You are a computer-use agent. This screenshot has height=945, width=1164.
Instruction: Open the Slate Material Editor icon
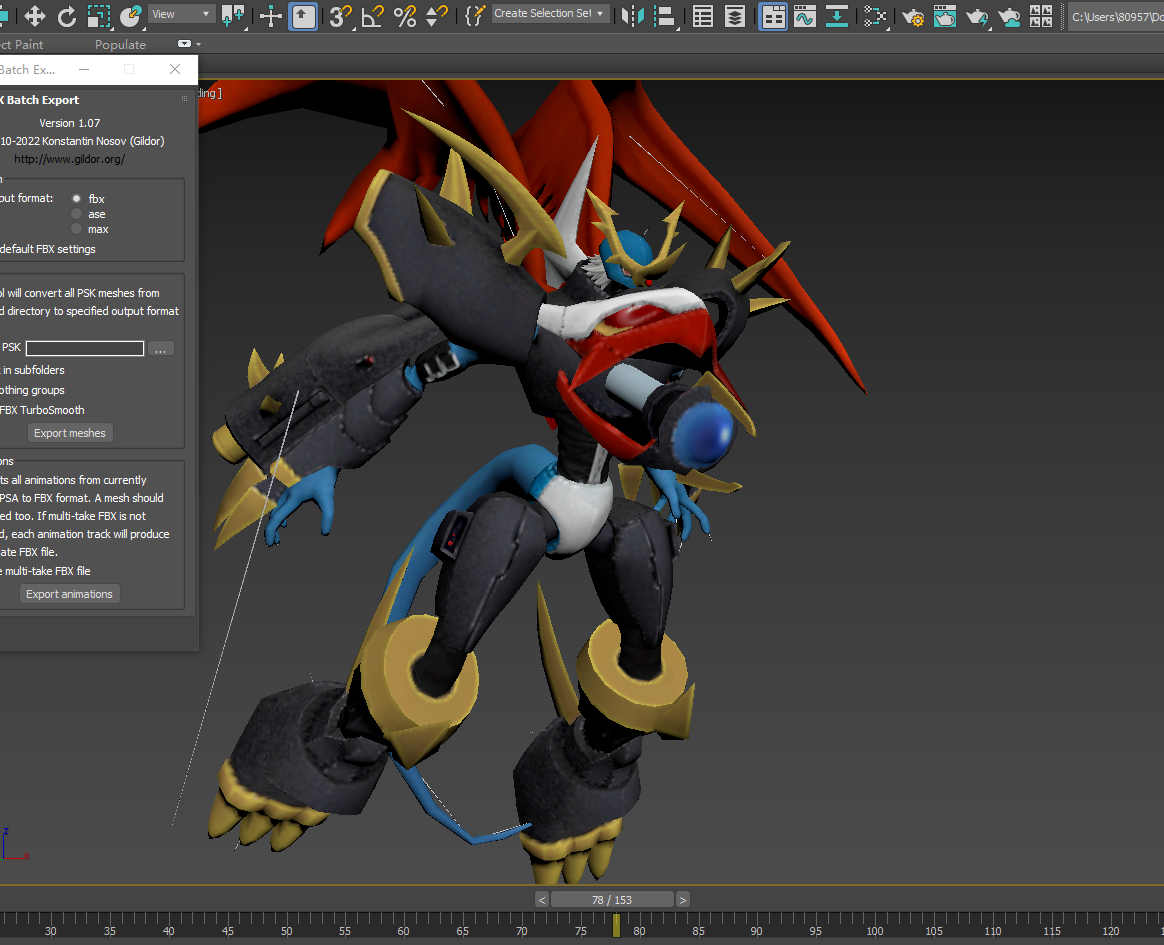click(875, 16)
